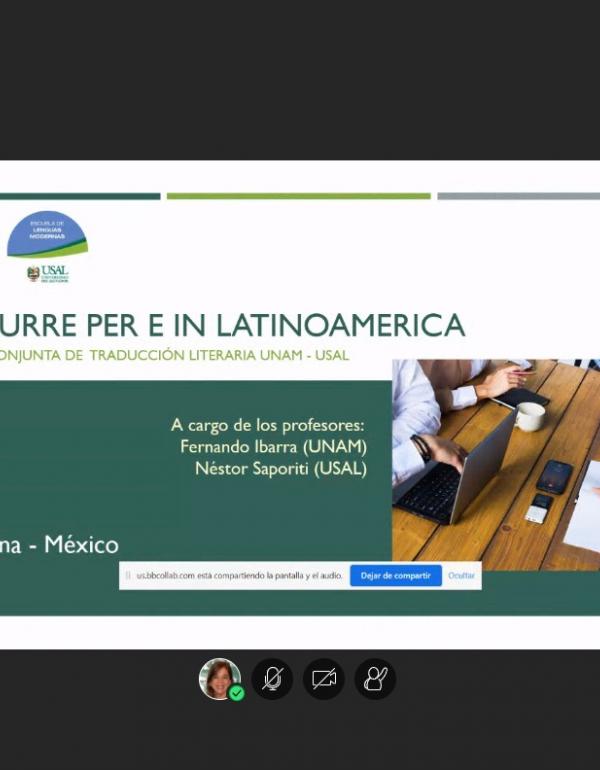Click the smartphone on the wooden table
The height and width of the screenshot is (770, 600).
554,476
